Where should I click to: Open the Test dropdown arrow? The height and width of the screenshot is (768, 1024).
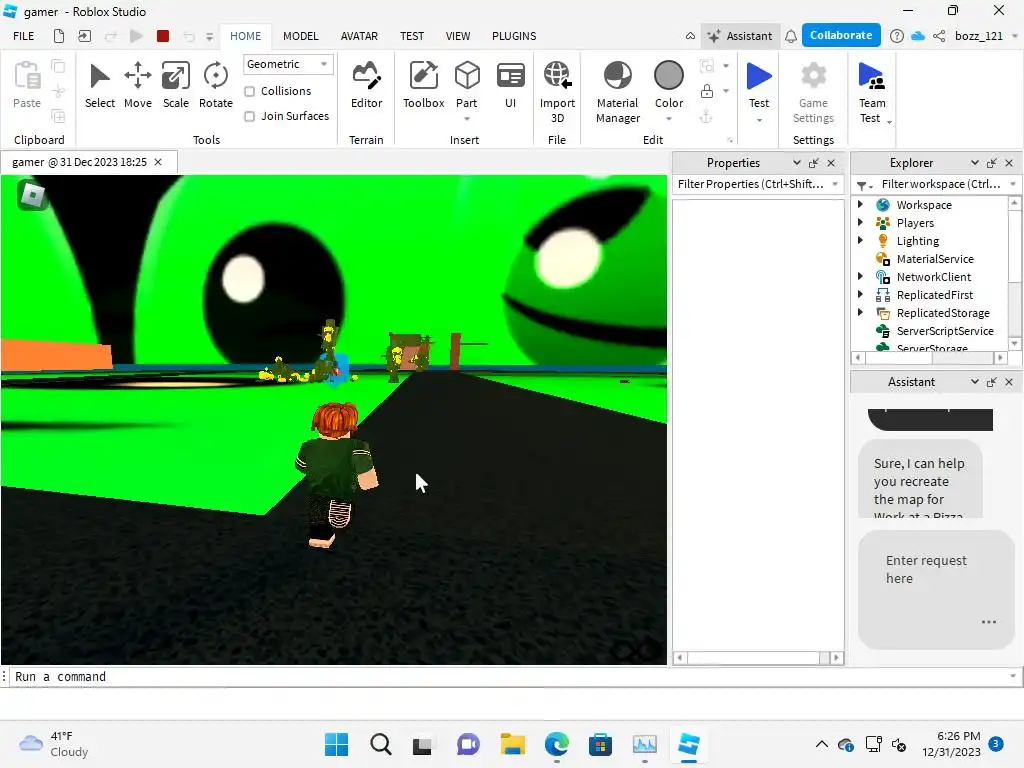coord(759,120)
